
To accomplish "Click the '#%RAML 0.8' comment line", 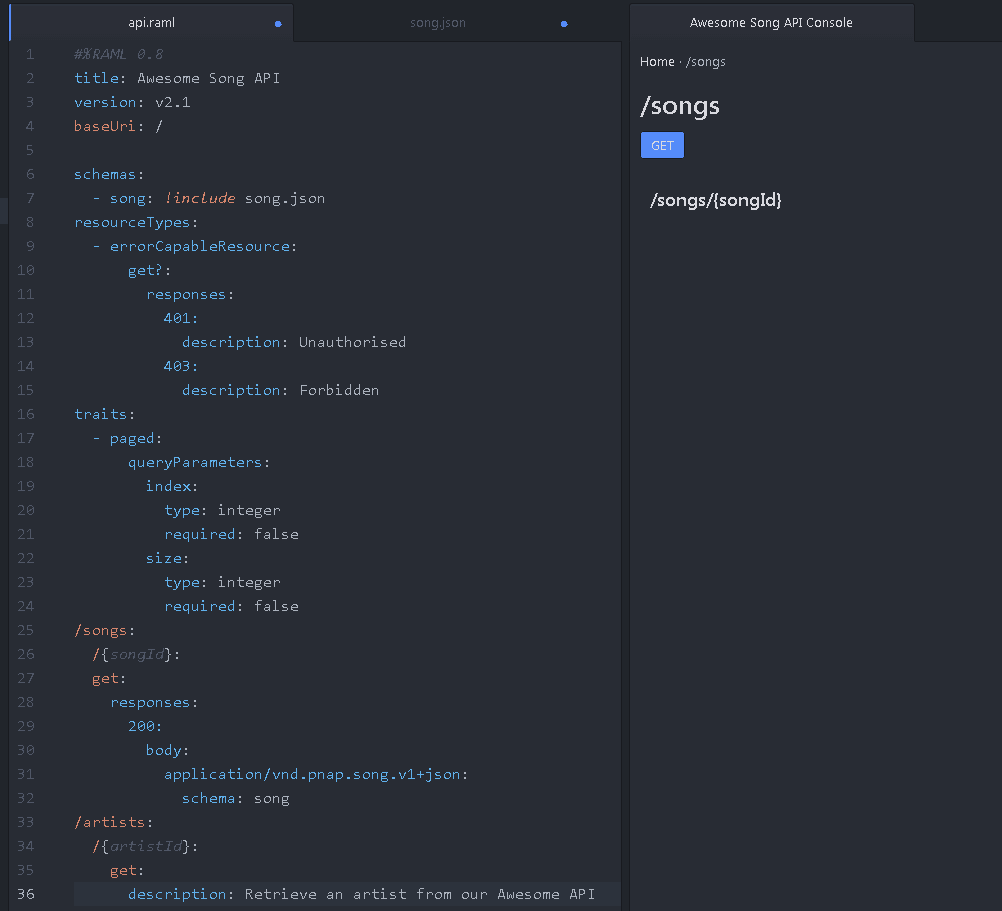I will 119,54.
